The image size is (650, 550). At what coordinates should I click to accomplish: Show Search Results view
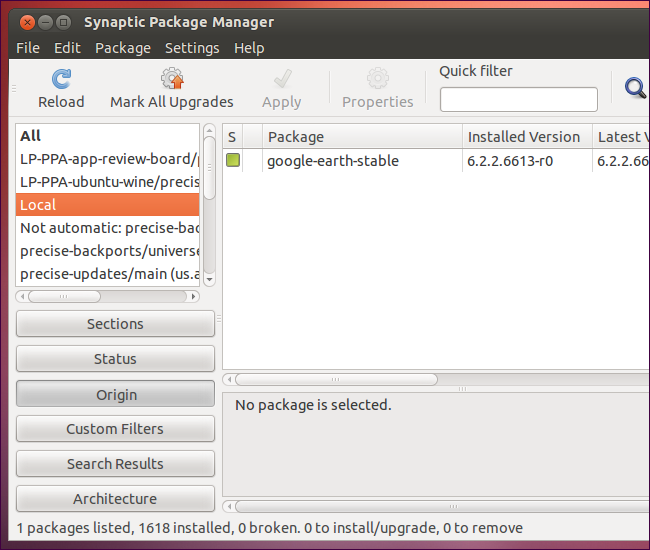(x=115, y=464)
